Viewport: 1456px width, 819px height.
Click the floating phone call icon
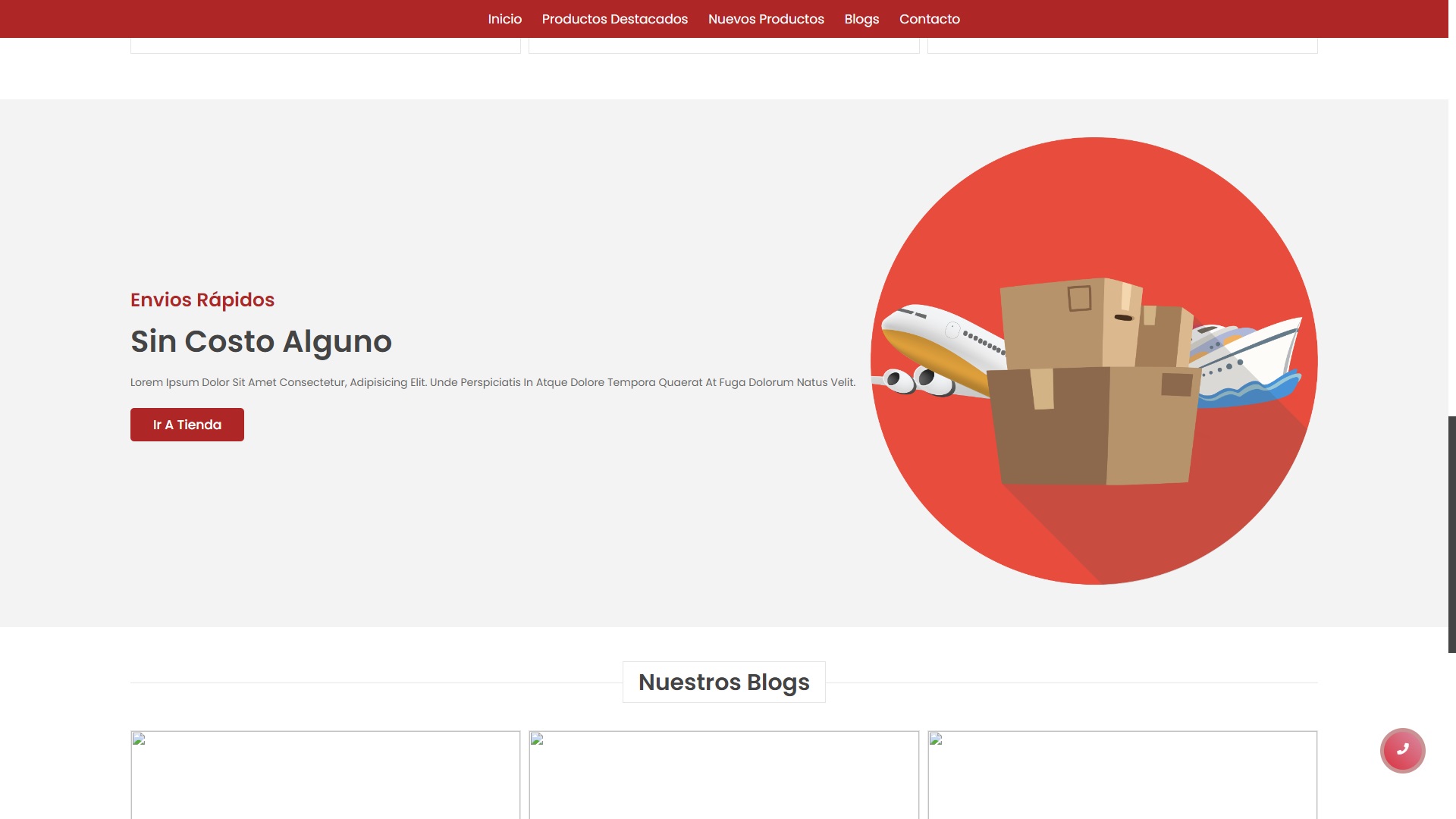pyautogui.click(x=1402, y=750)
